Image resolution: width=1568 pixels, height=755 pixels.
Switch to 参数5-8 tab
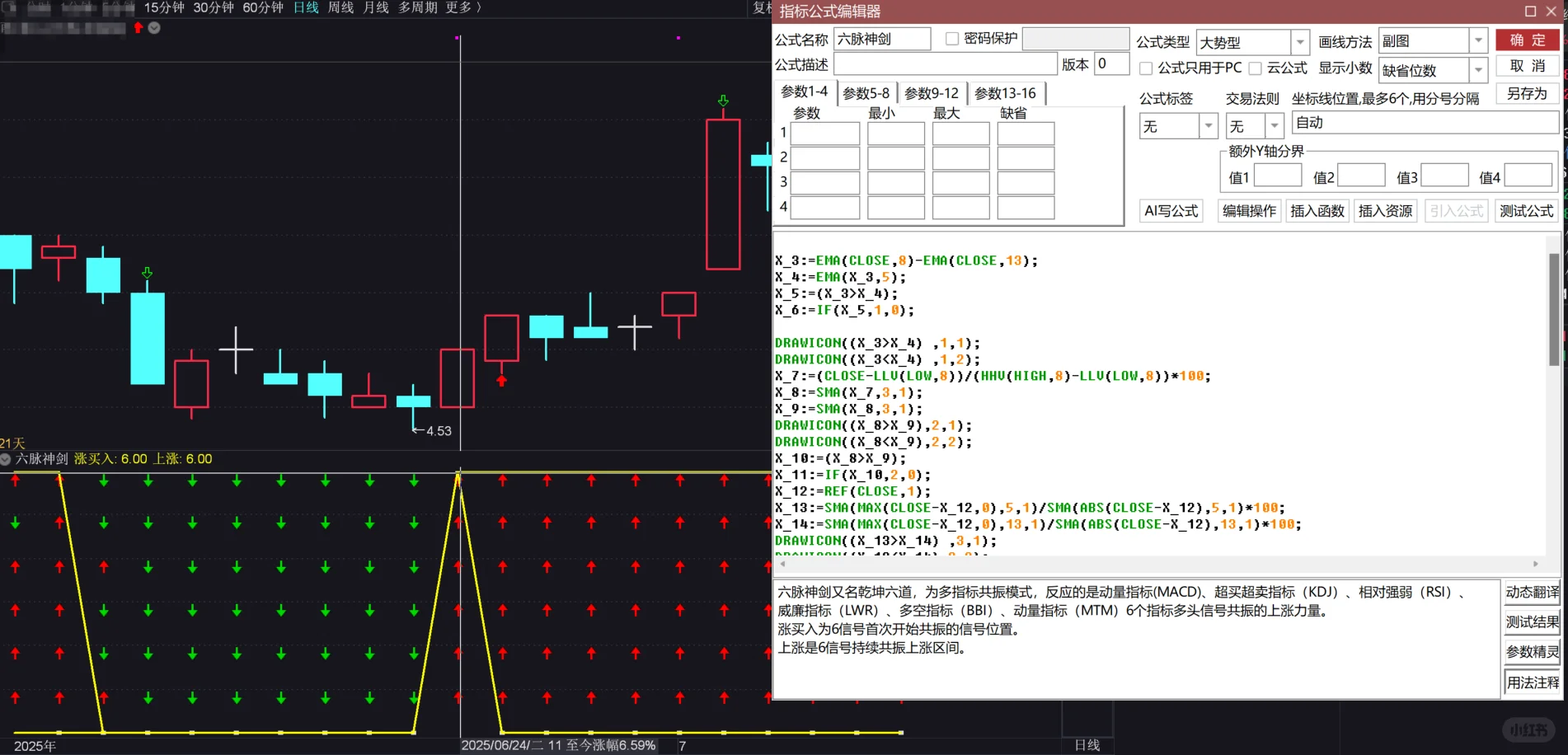866,93
